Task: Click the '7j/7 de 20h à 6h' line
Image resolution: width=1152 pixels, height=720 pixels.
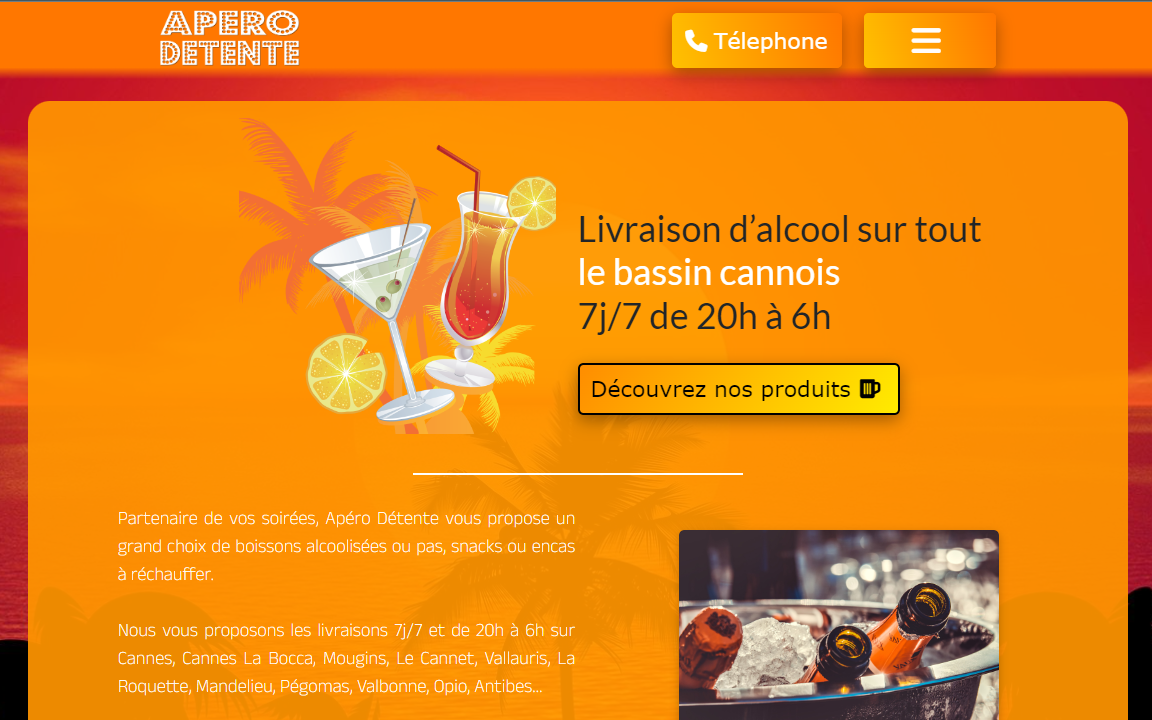Action: 705,317
